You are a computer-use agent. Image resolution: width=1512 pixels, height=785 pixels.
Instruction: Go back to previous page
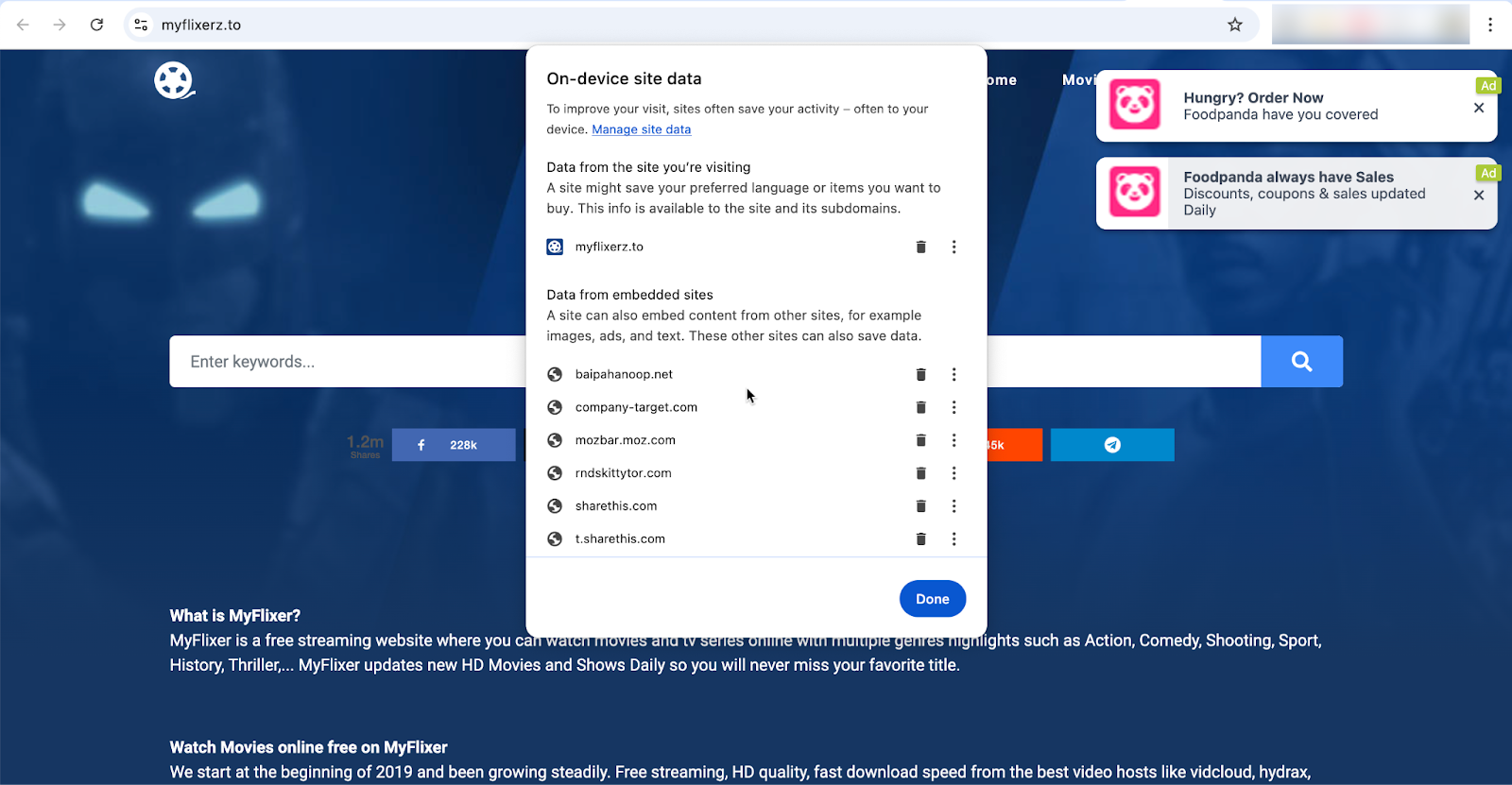pos(23,25)
